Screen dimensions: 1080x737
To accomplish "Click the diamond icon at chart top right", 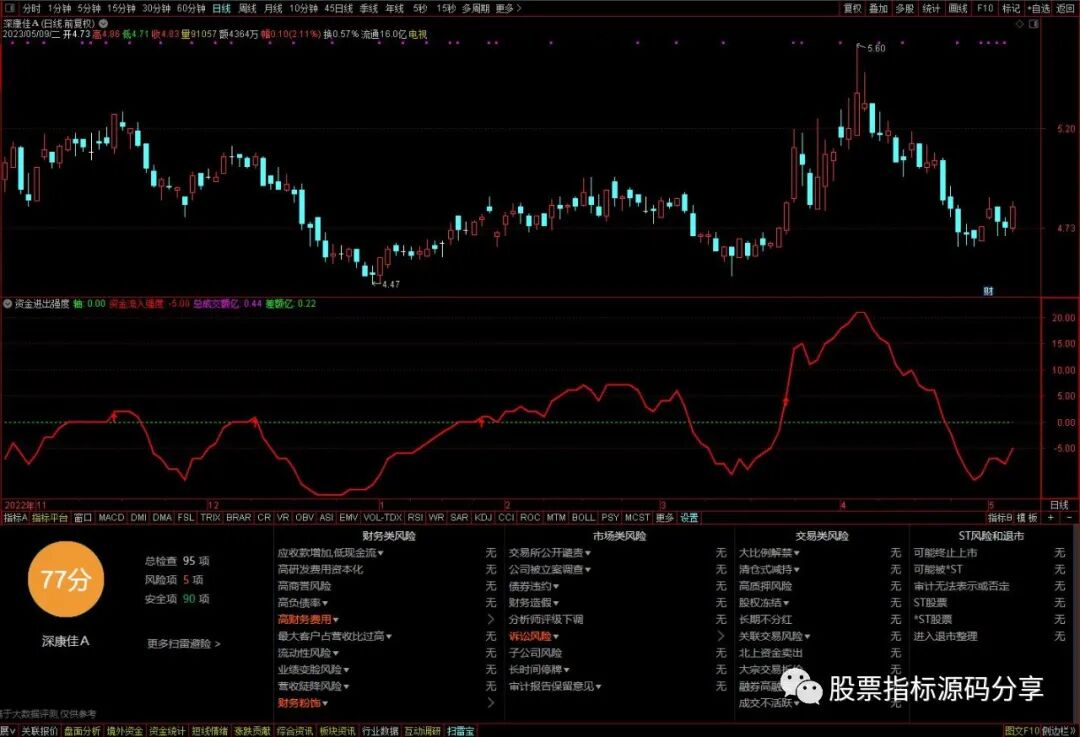I will point(1020,24).
